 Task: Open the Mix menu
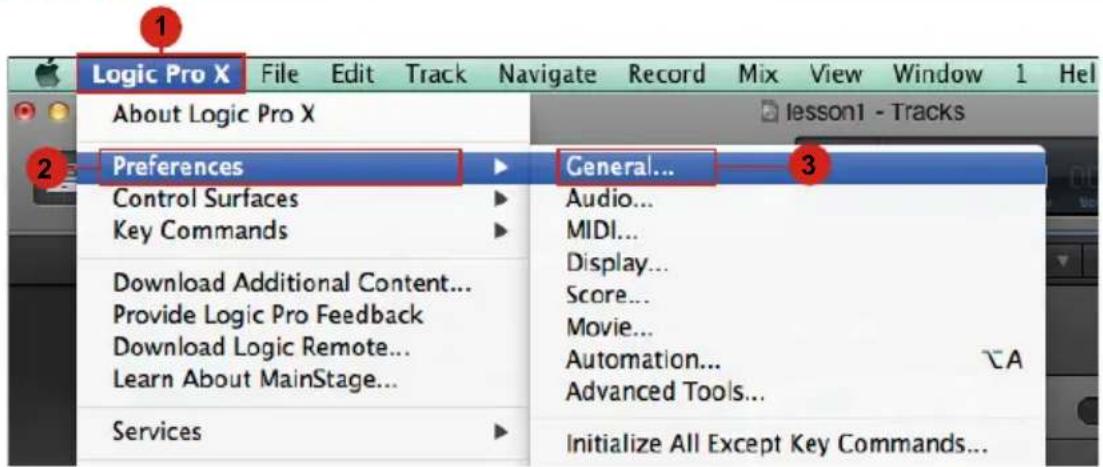click(x=758, y=74)
